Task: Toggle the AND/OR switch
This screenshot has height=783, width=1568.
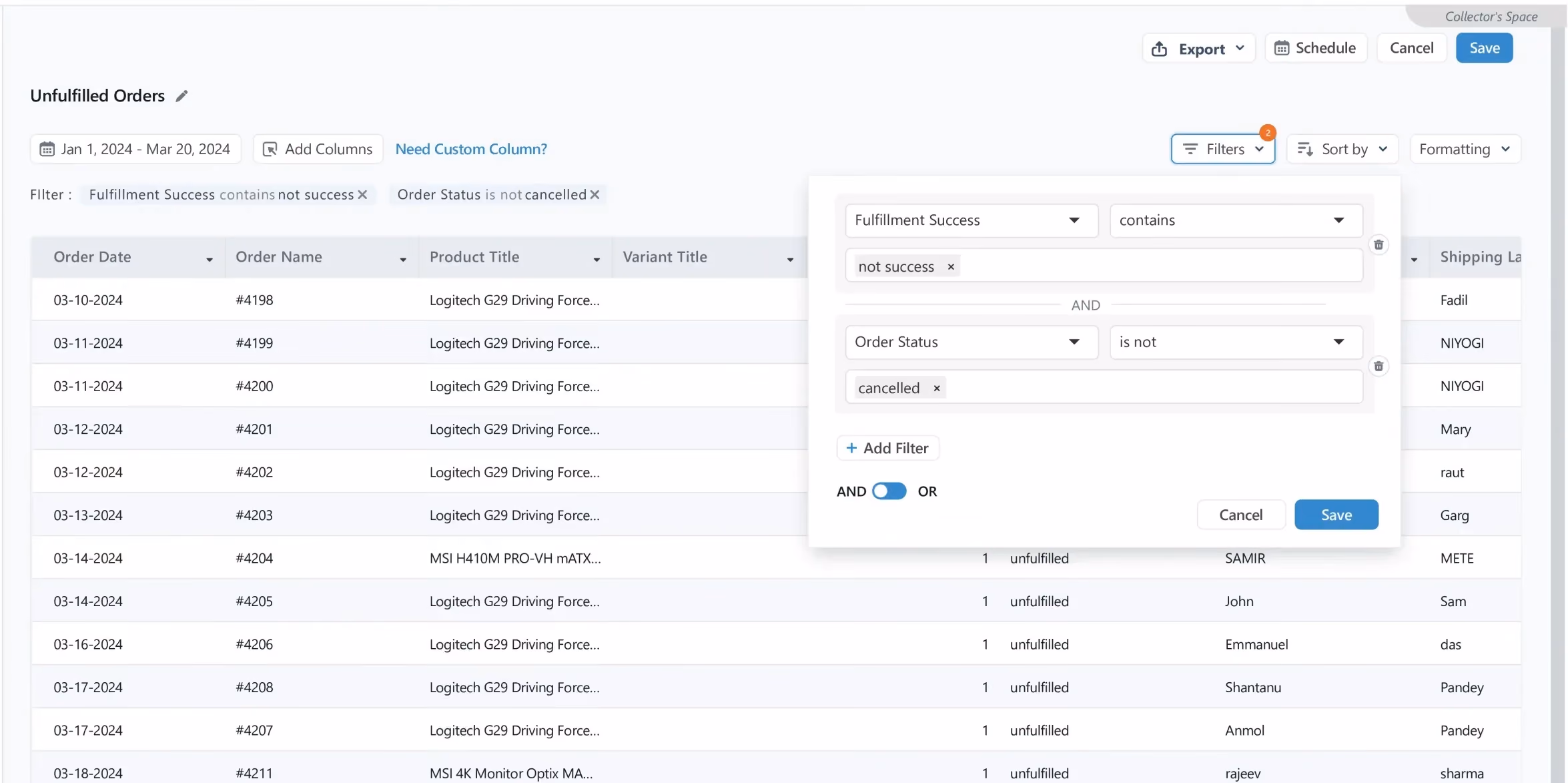Action: (889, 491)
